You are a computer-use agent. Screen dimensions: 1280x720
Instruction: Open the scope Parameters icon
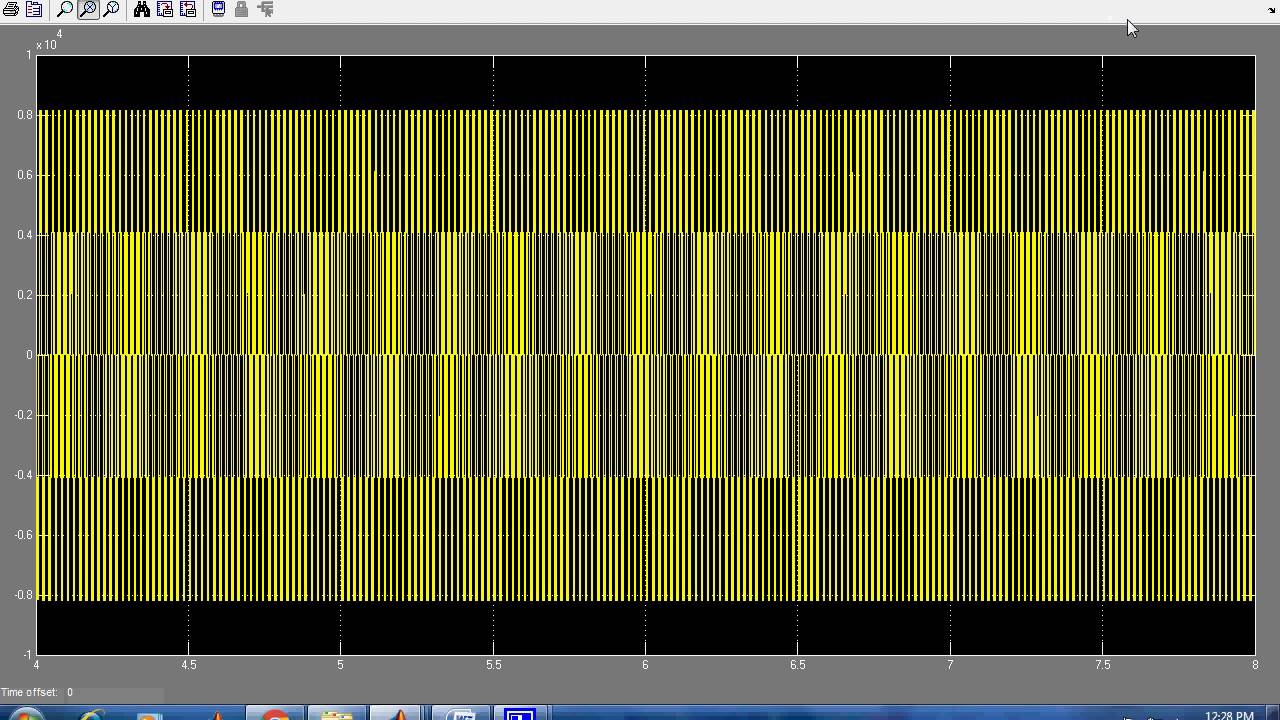(34, 9)
